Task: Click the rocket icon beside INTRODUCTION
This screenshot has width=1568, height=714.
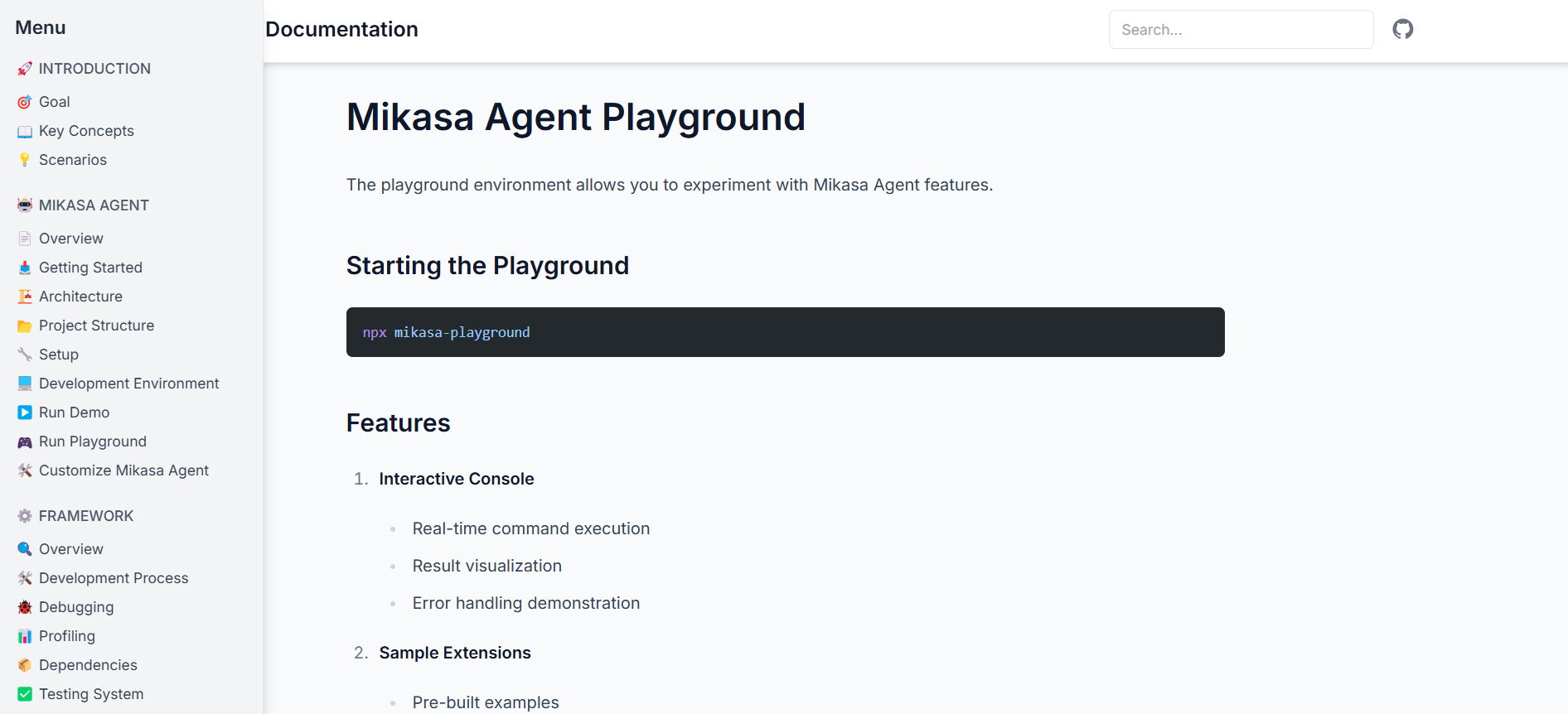Action: [25, 69]
